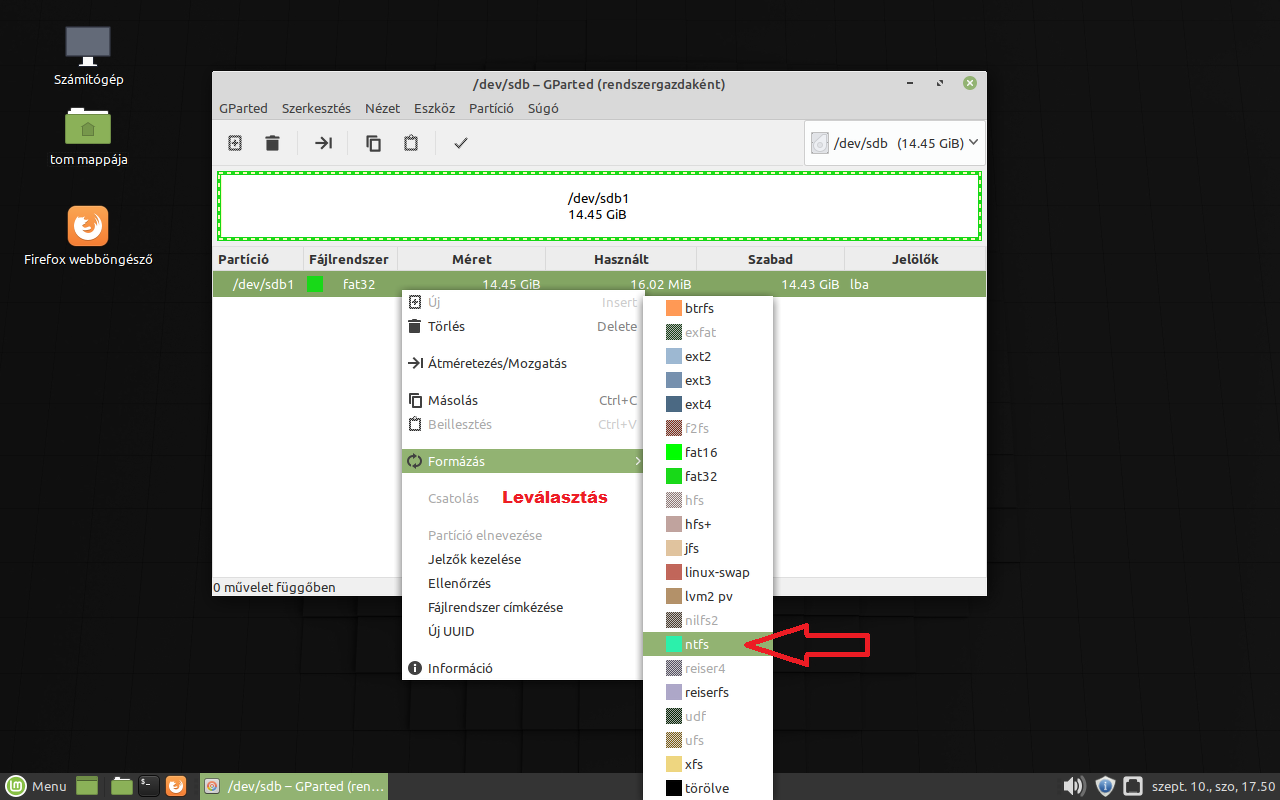The image size is (1280, 800).
Task: Expand the Formázás submenu entry
Action: [522, 461]
